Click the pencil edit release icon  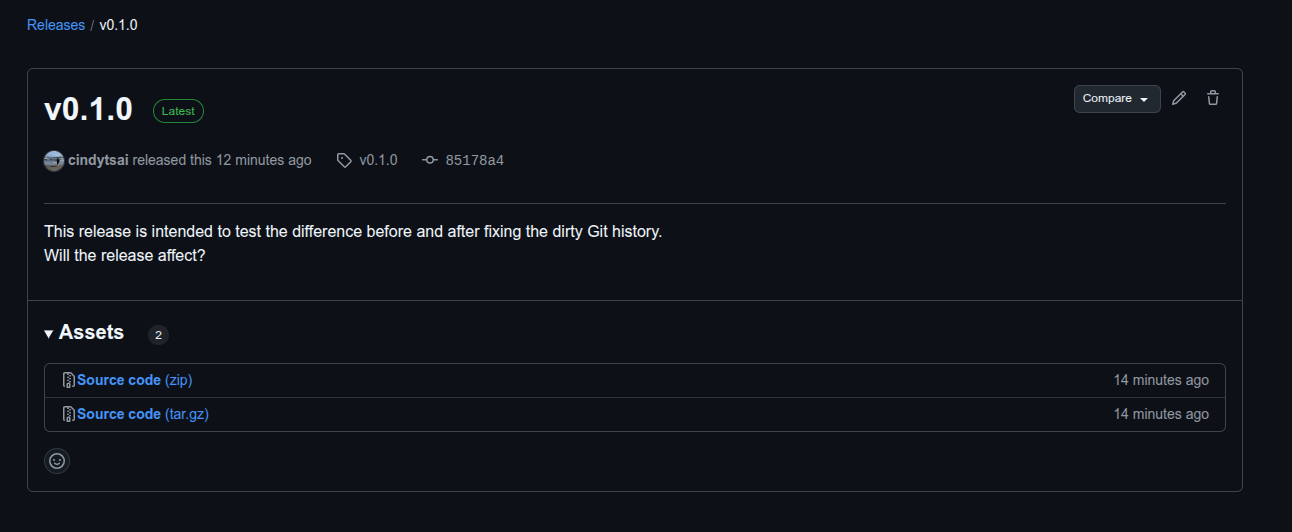[x=1179, y=98]
